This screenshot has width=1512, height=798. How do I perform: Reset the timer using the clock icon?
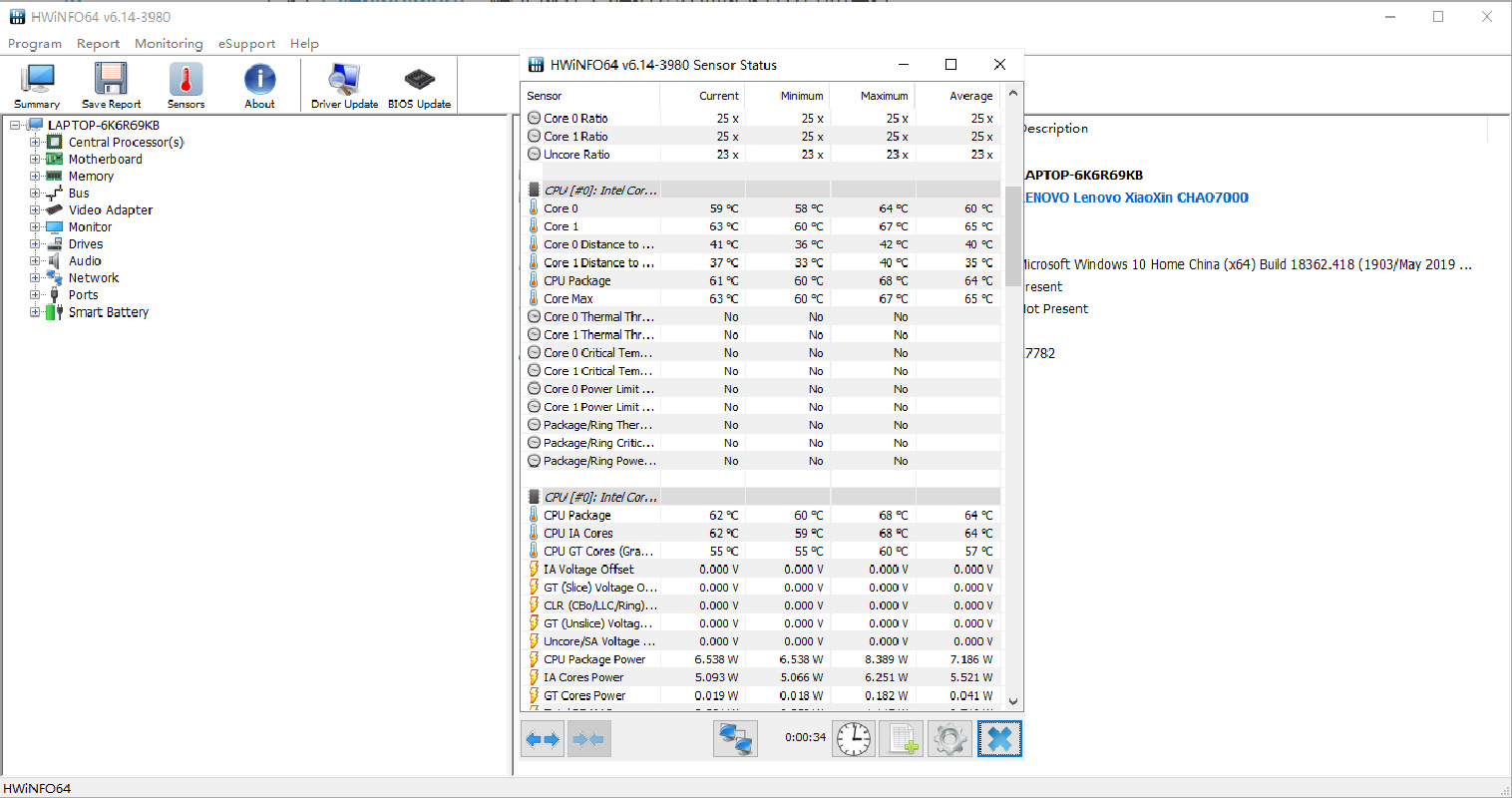(854, 739)
